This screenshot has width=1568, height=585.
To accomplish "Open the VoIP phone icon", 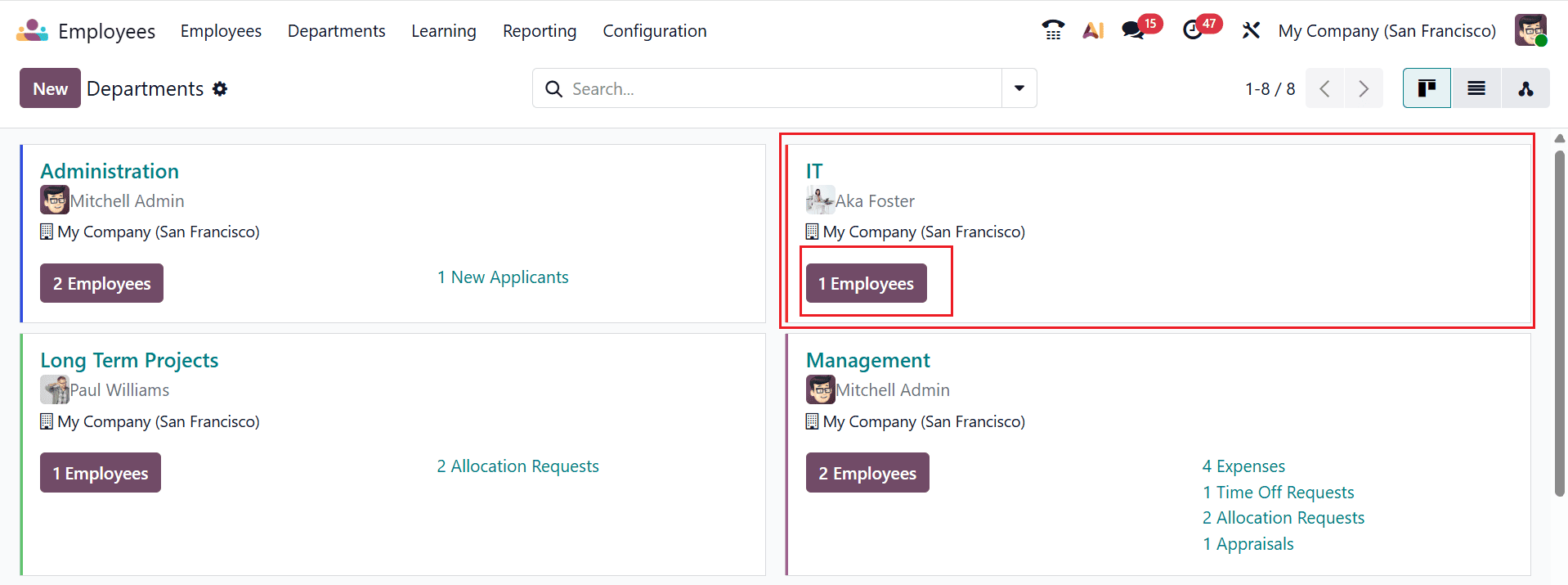I will coord(1053,31).
